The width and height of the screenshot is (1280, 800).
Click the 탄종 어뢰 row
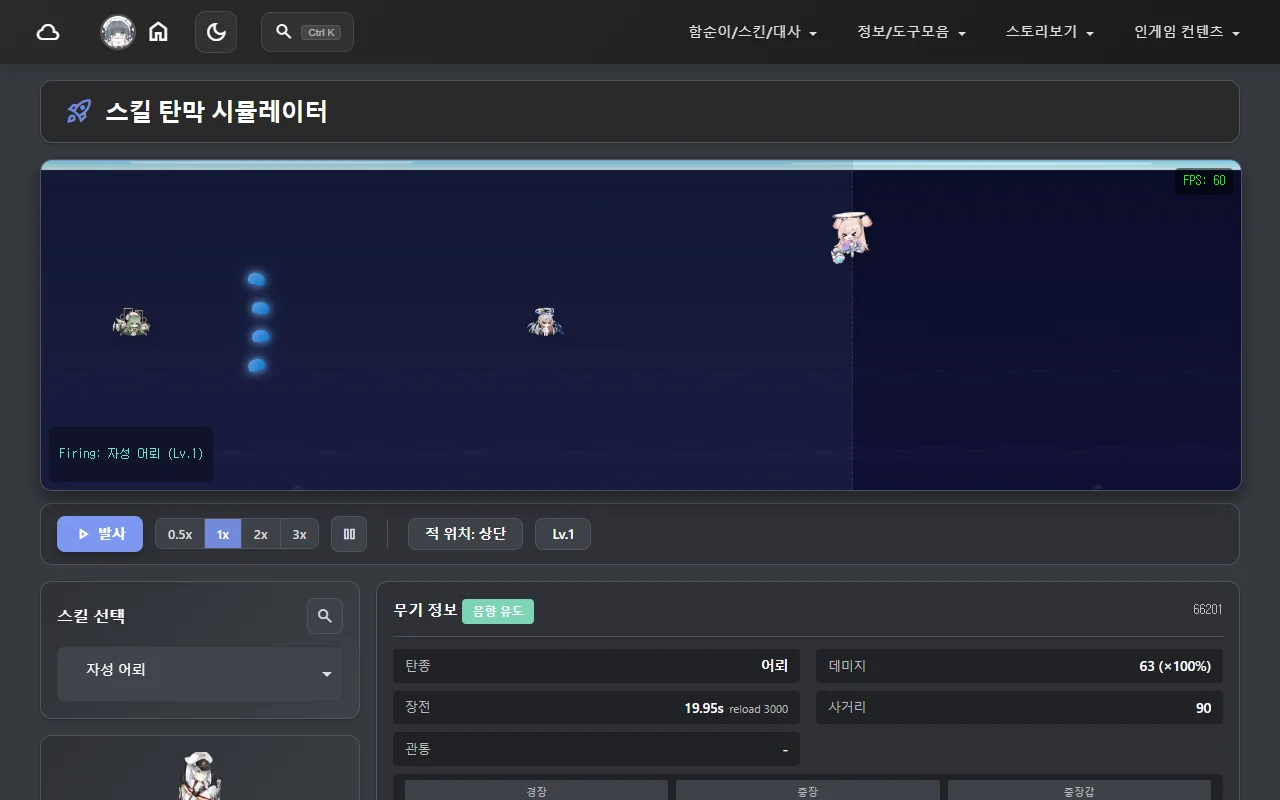596,666
